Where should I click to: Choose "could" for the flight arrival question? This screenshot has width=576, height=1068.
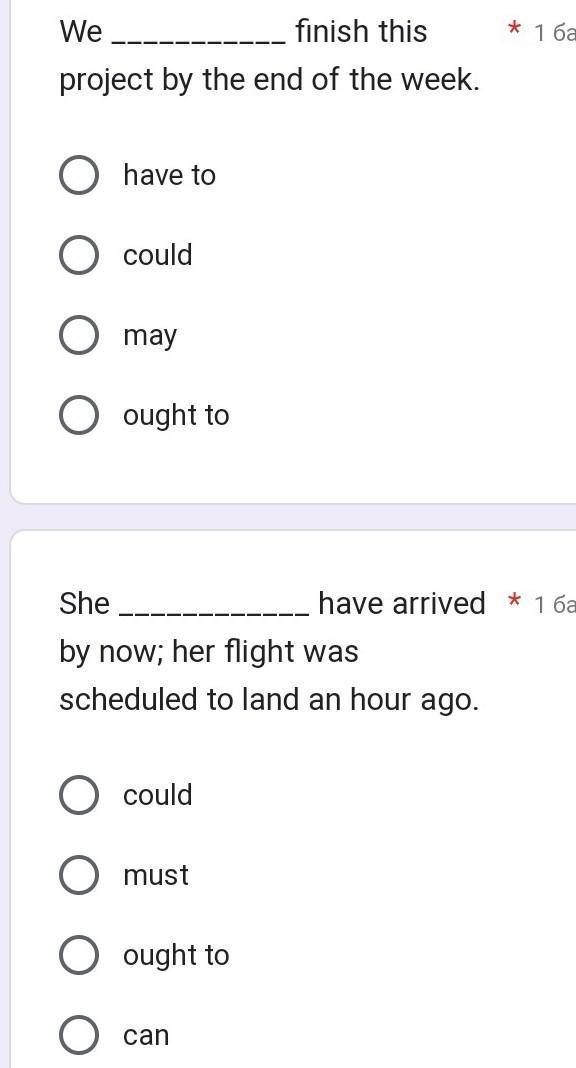(x=79, y=795)
